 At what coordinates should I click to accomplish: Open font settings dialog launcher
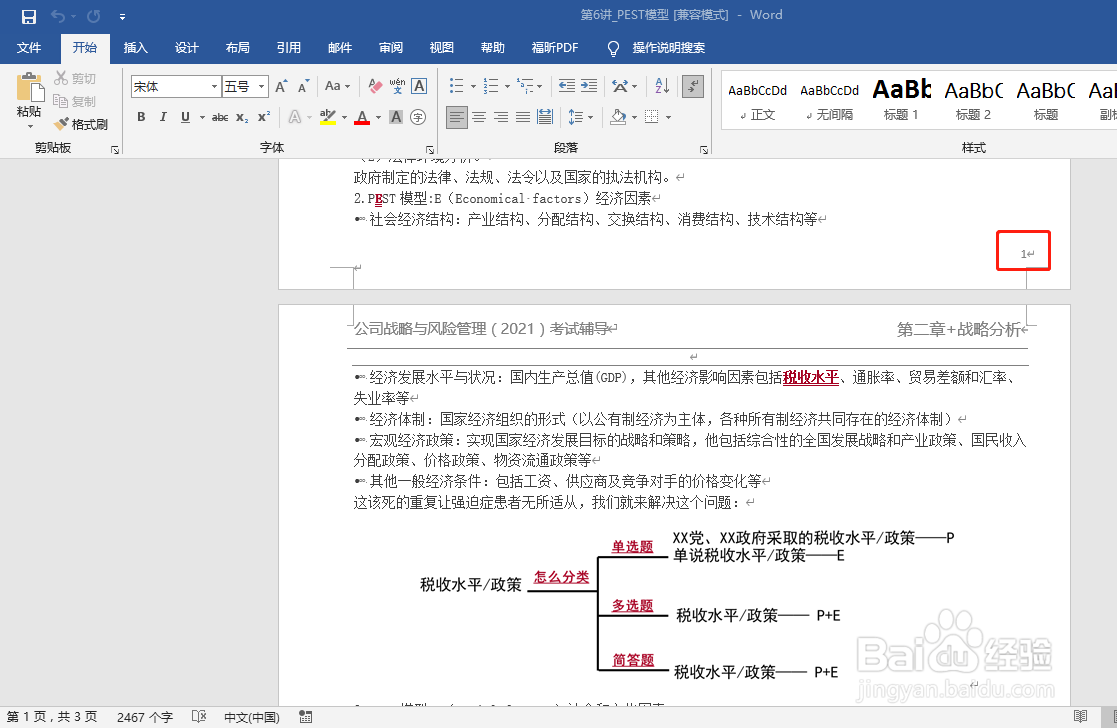[x=430, y=150]
